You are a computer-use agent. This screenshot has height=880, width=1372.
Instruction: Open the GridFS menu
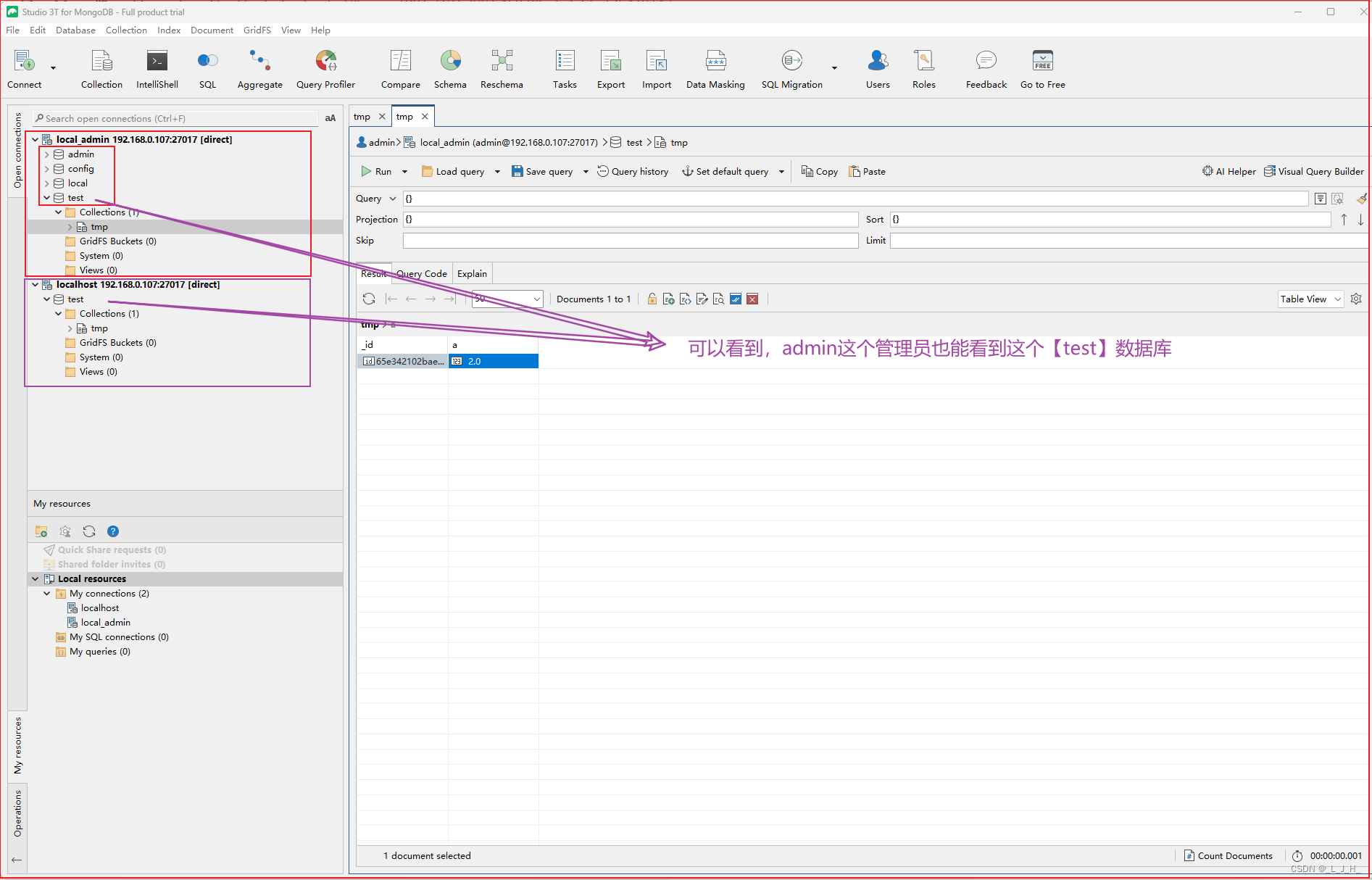click(257, 30)
